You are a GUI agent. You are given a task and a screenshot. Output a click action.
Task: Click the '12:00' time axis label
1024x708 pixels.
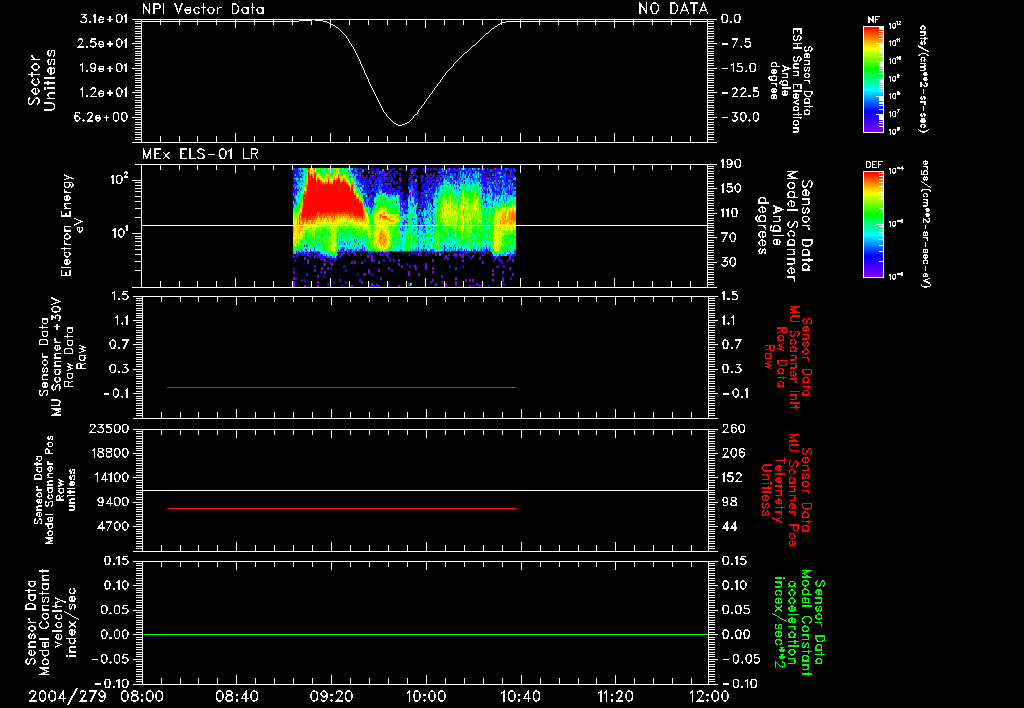click(x=709, y=696)
